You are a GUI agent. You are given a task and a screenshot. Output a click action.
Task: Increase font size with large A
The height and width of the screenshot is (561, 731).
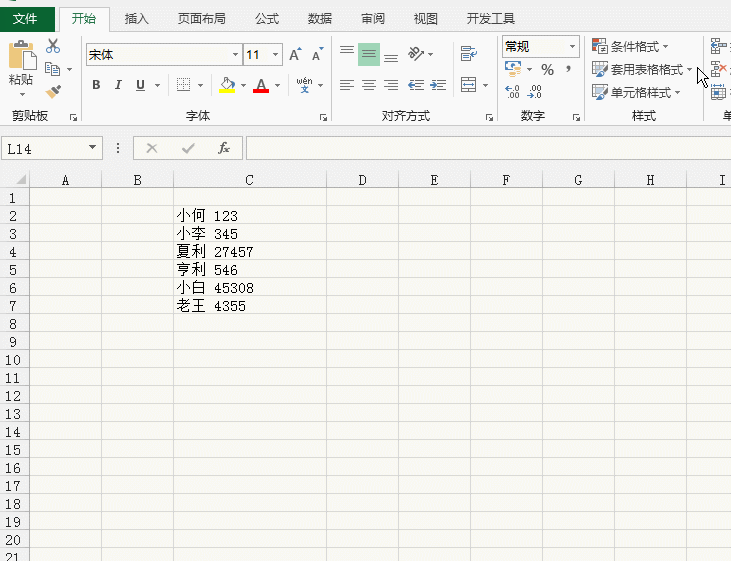[295, 55]
